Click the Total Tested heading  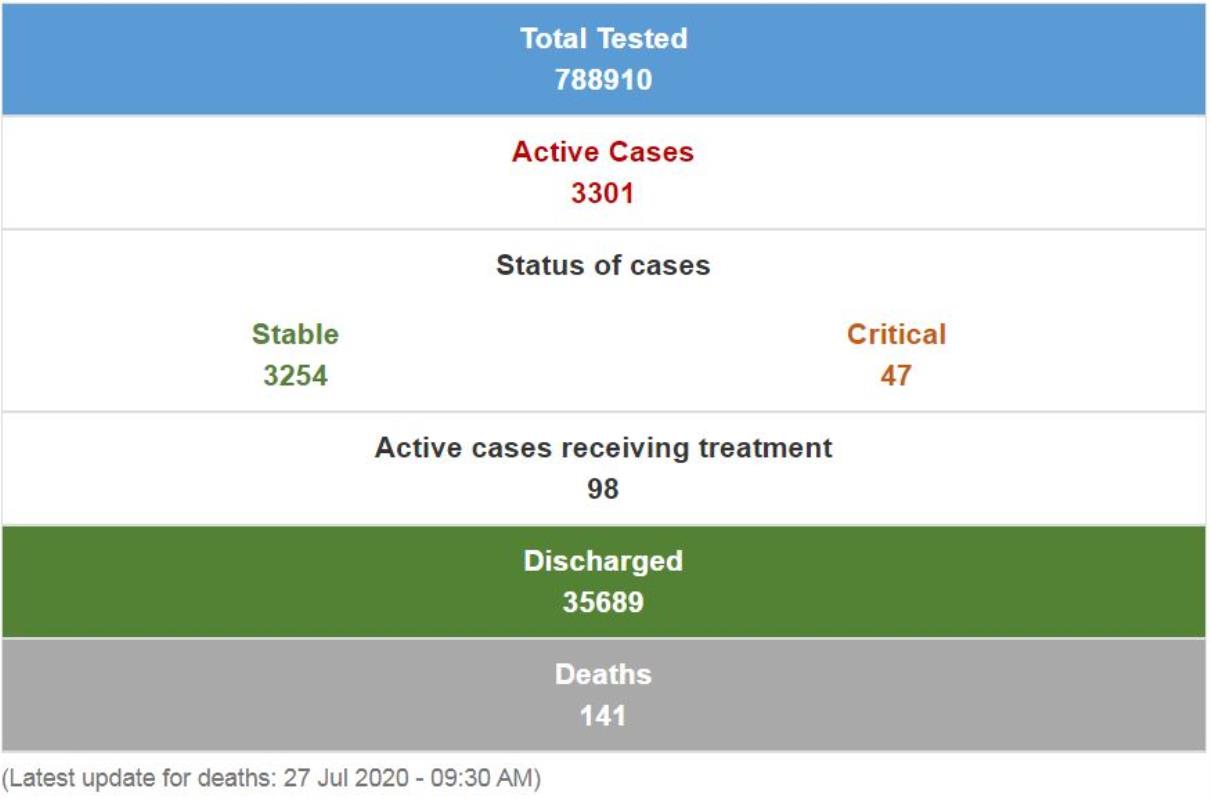pos(603,39)
